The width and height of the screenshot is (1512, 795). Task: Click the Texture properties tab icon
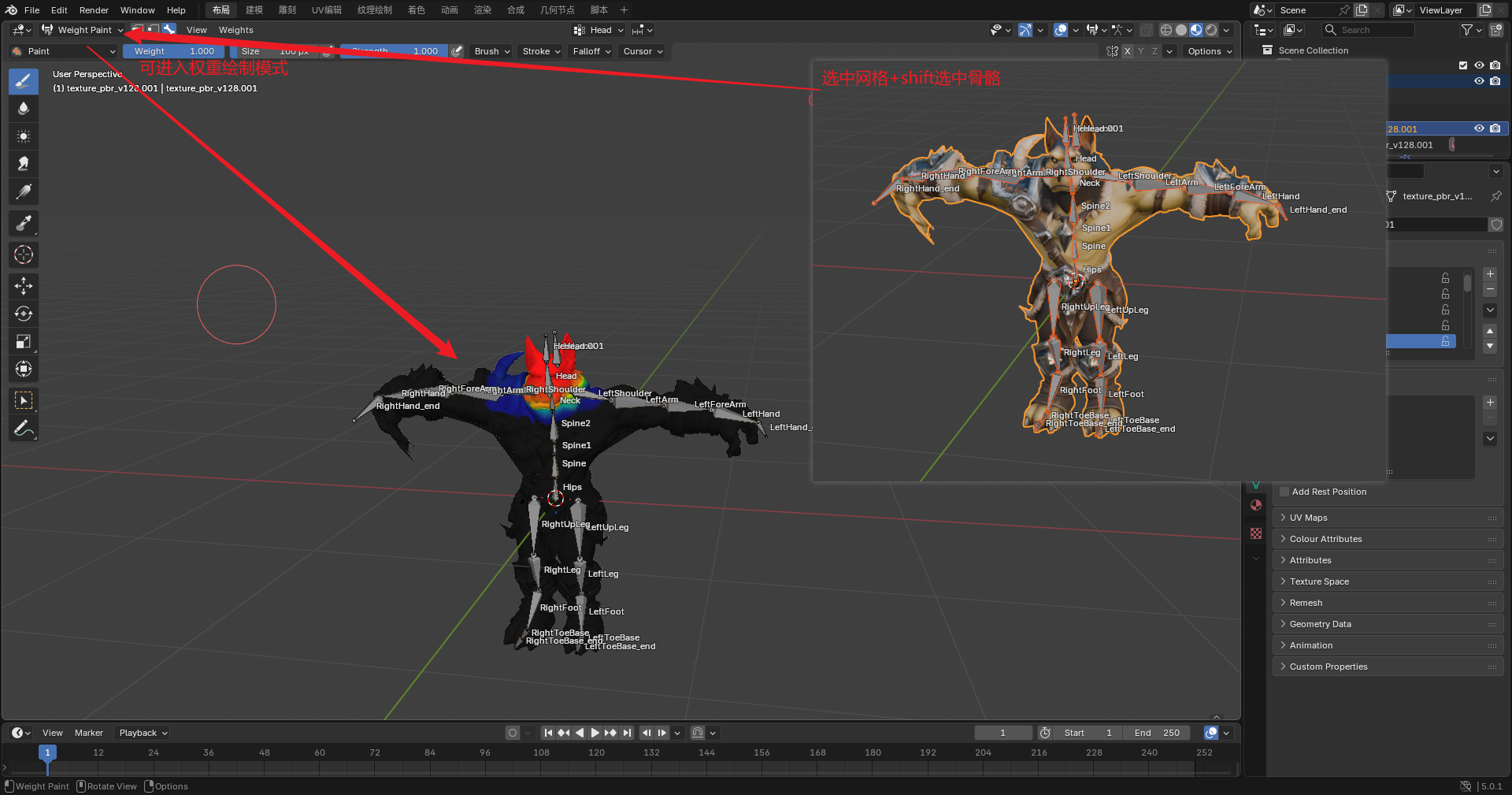pyautogui.click(x=1256, y=533)
